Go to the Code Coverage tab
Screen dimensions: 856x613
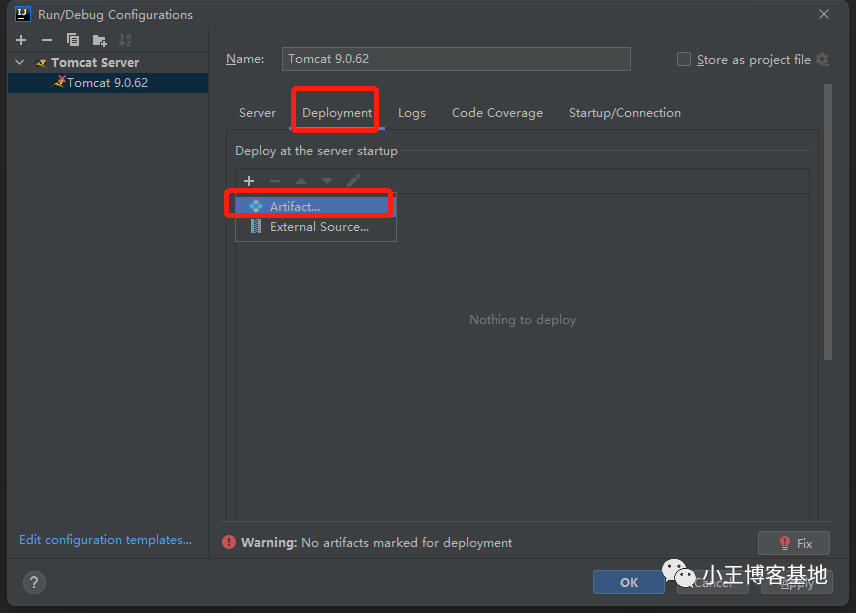point(497,113)
